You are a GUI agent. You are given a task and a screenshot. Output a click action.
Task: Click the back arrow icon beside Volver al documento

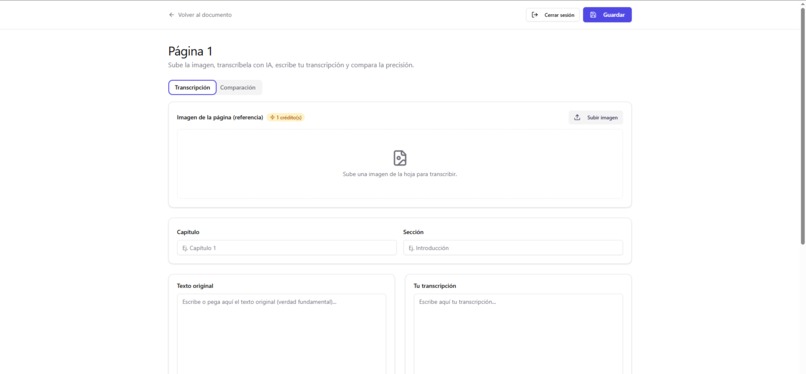pyautogui.click(x=172, y=15)
